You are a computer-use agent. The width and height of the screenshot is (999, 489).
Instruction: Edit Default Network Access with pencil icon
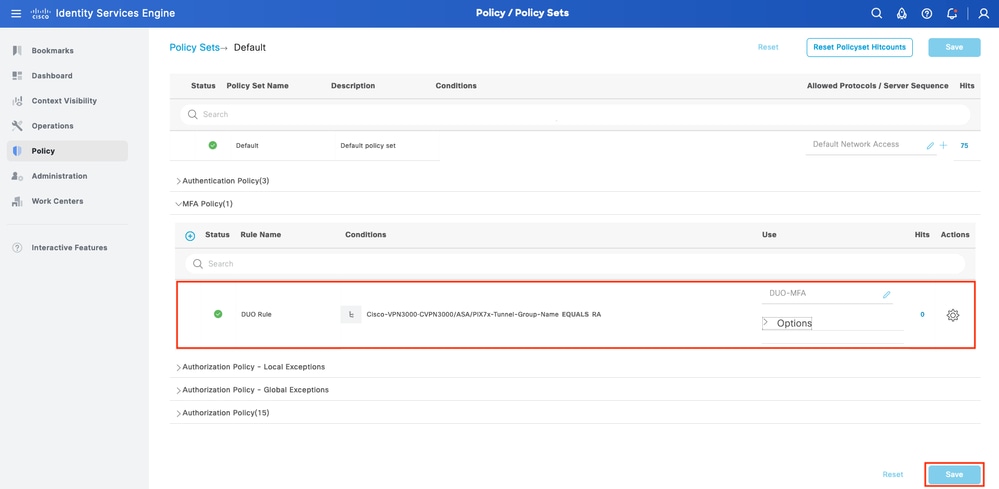click(x=930, y=146)
